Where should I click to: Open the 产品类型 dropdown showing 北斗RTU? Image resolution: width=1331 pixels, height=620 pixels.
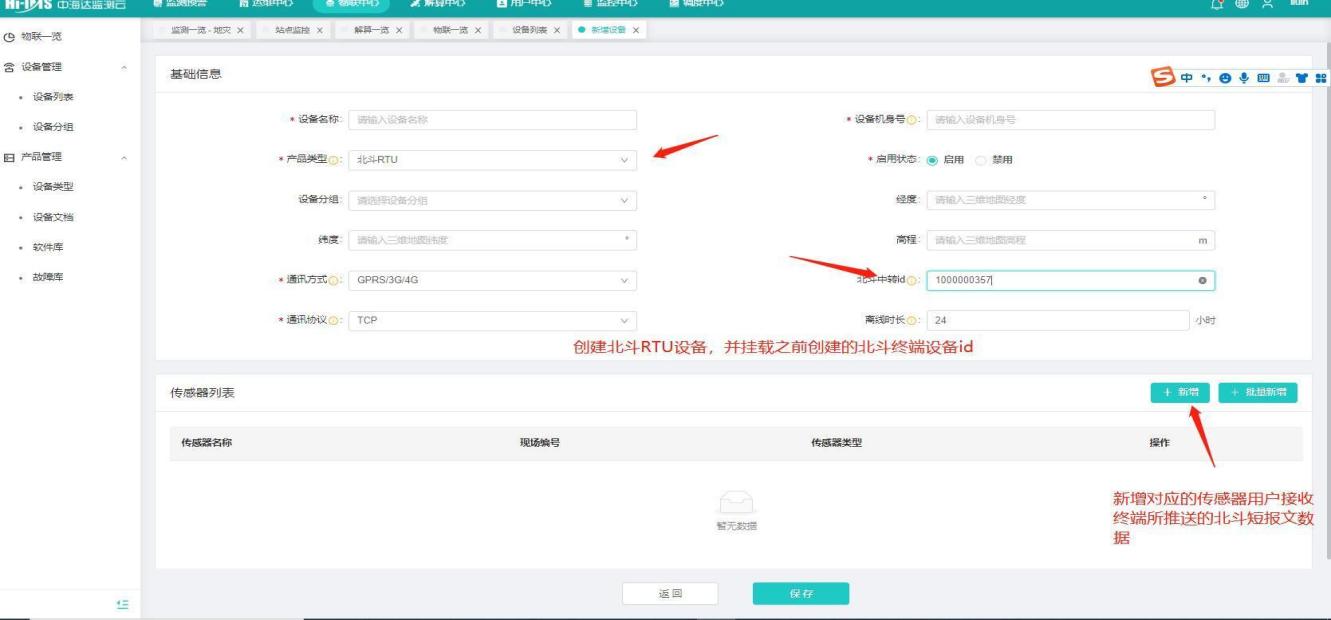pyautogui.click(x=492, y=161)
